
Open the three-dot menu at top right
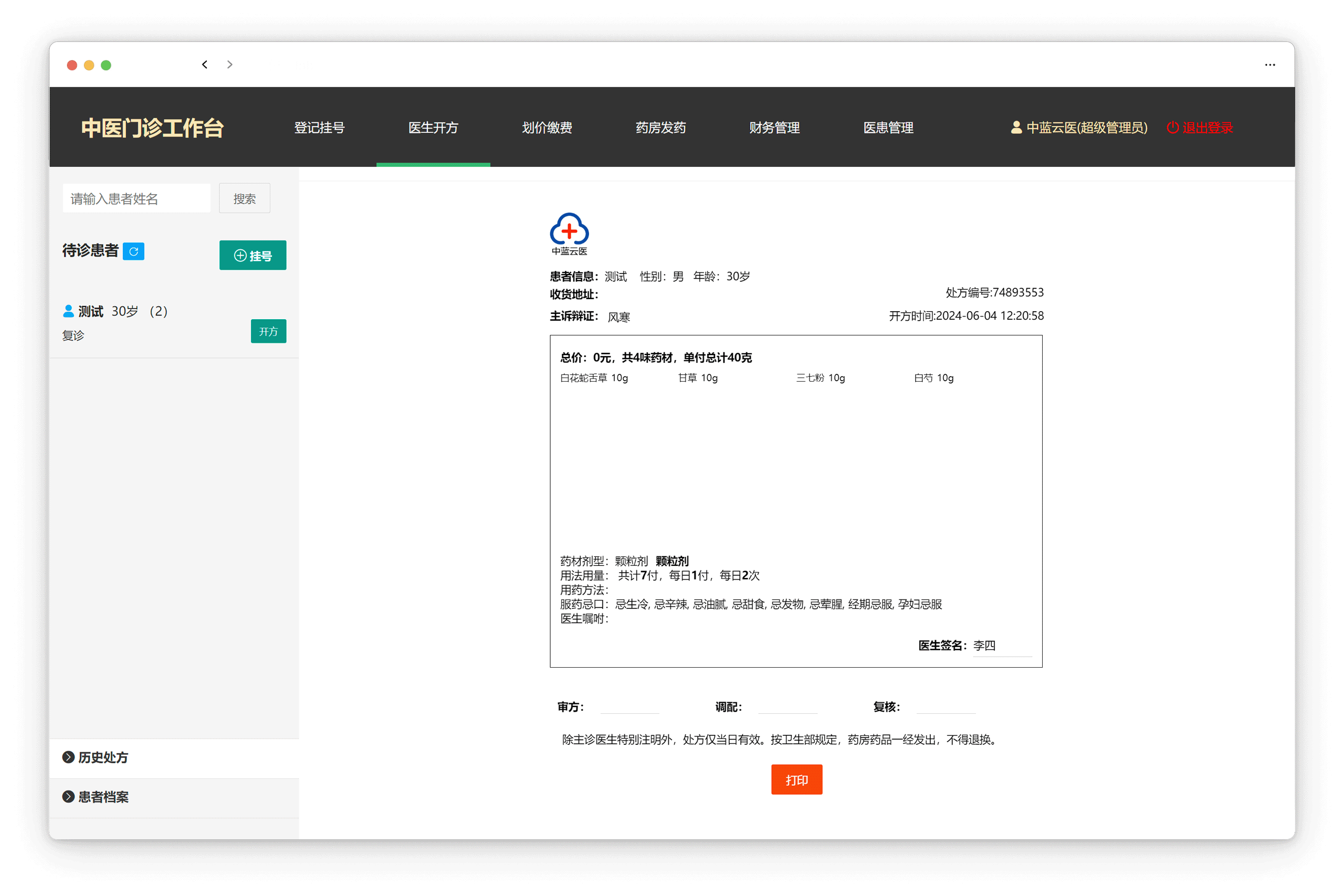pyautogui.click(x=1270, y=65)
